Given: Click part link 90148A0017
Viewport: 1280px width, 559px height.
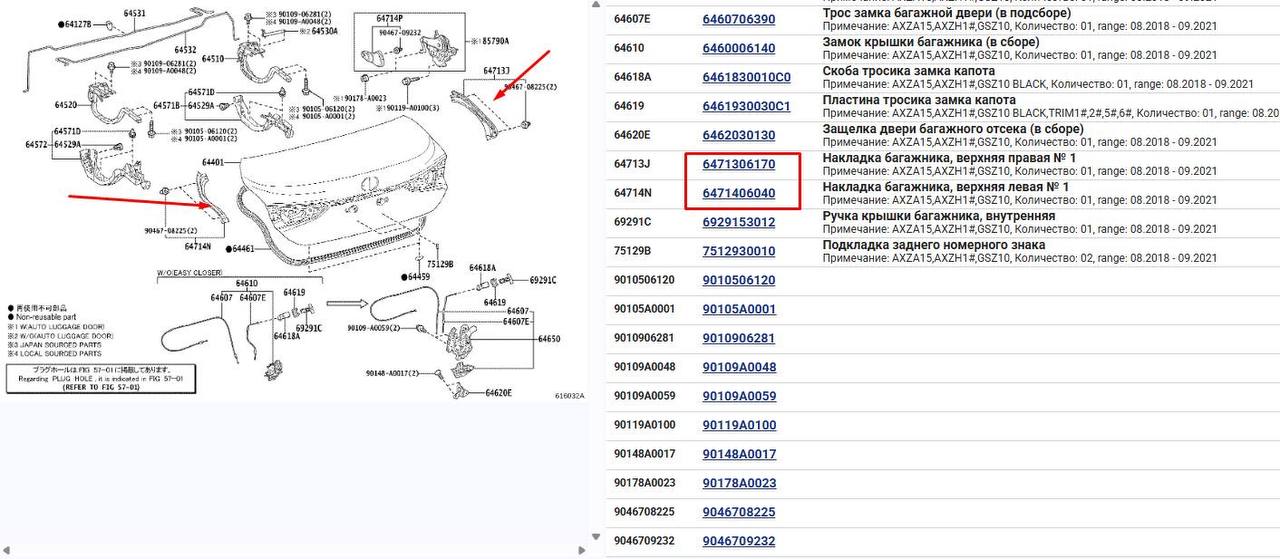Looking at the screenshot, I should click(739, 454).
